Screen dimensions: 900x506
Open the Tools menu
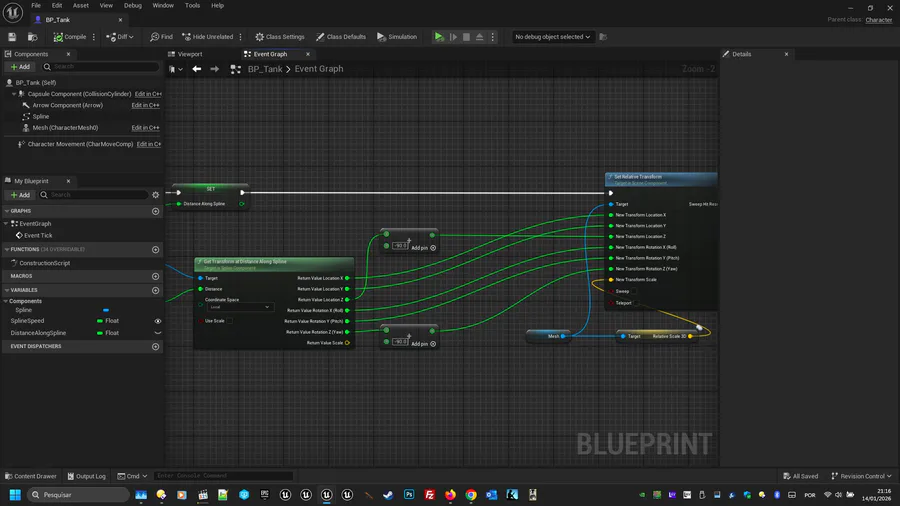[192, 5]
